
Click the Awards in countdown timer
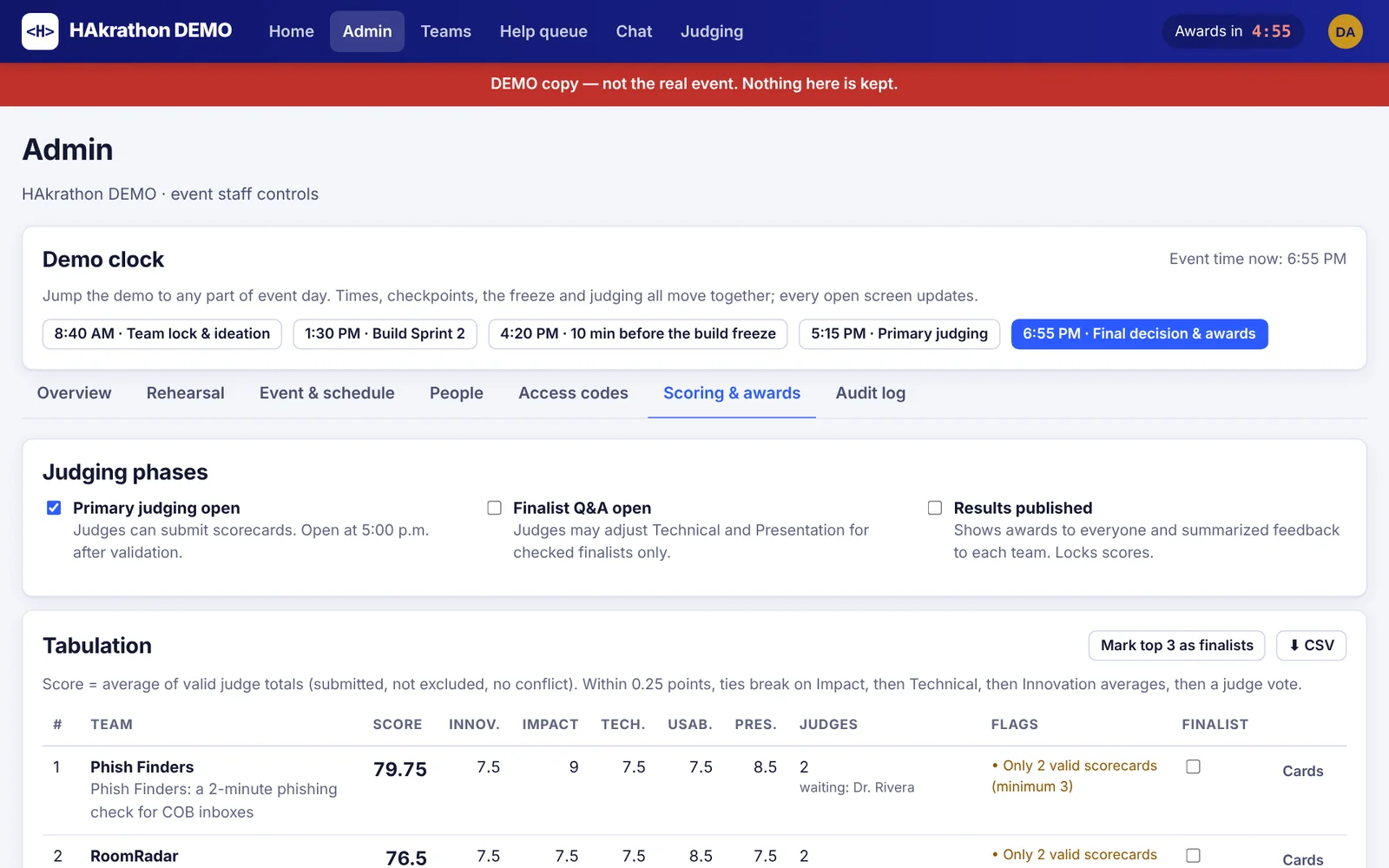(1233, 31)
